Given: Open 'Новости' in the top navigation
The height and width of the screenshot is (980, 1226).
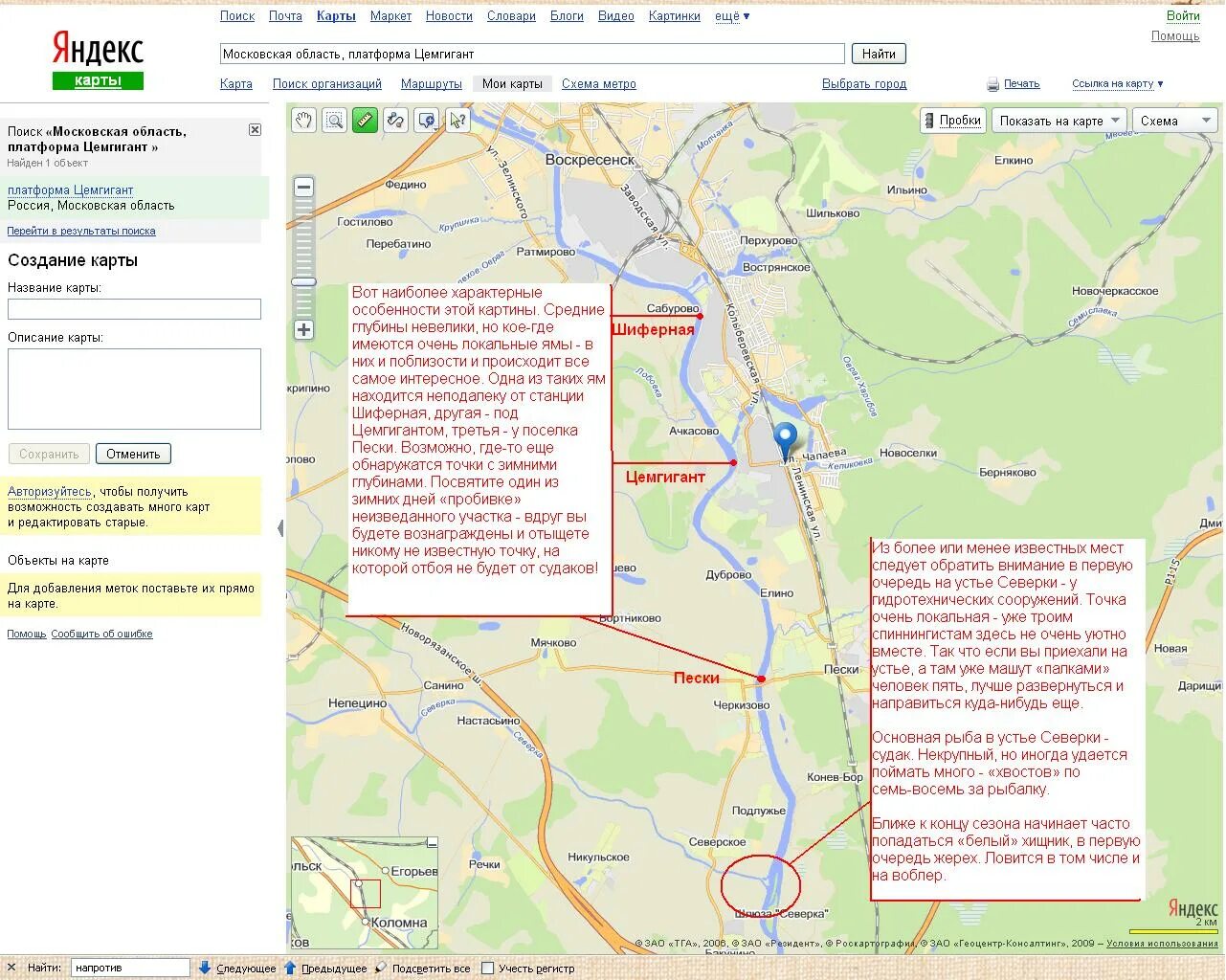Looking at the screenshot, I should 449,16.
